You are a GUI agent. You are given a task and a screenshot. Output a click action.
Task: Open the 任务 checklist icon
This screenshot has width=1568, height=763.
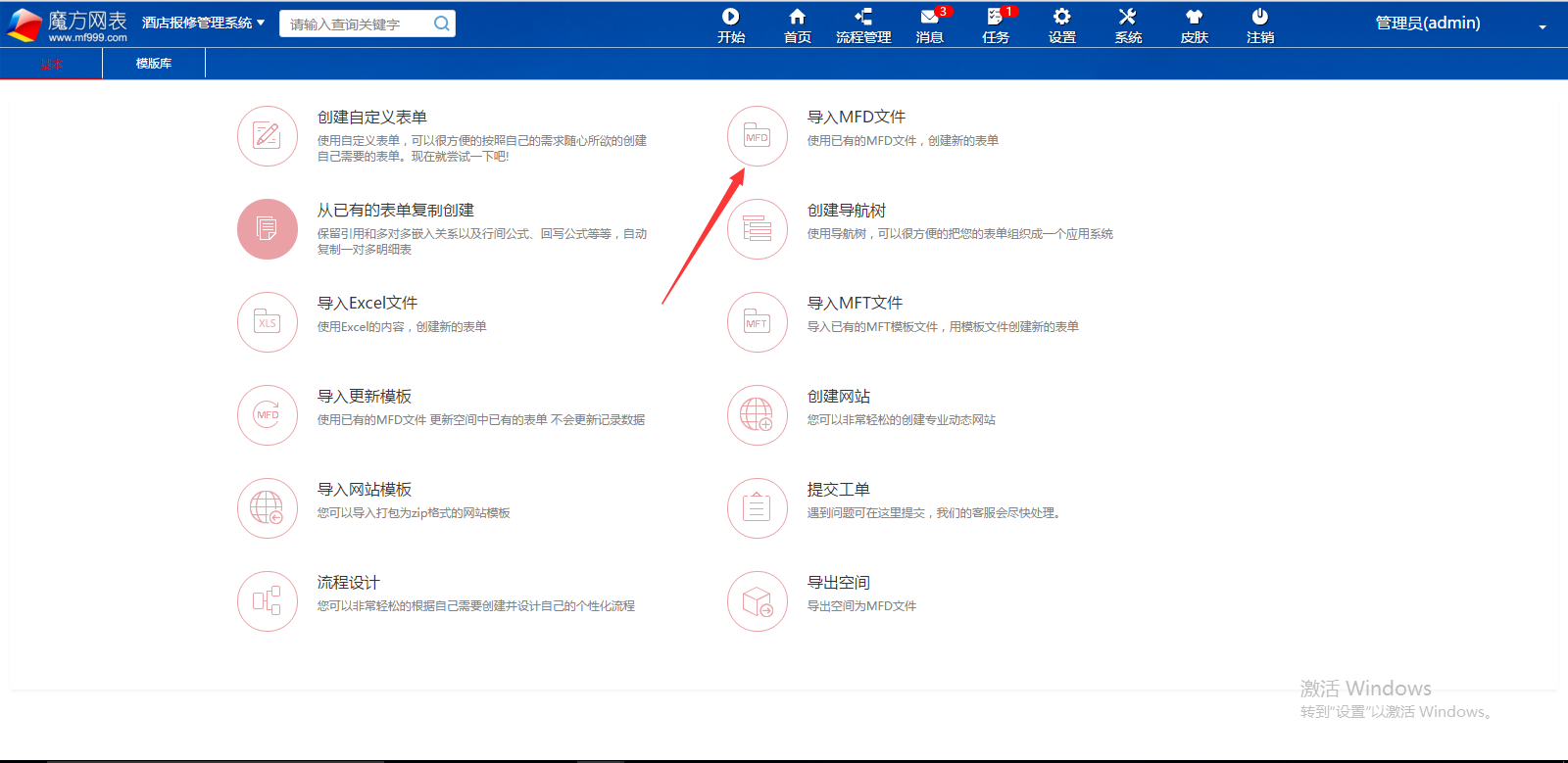pyautogui.click(x=995, y=17)
